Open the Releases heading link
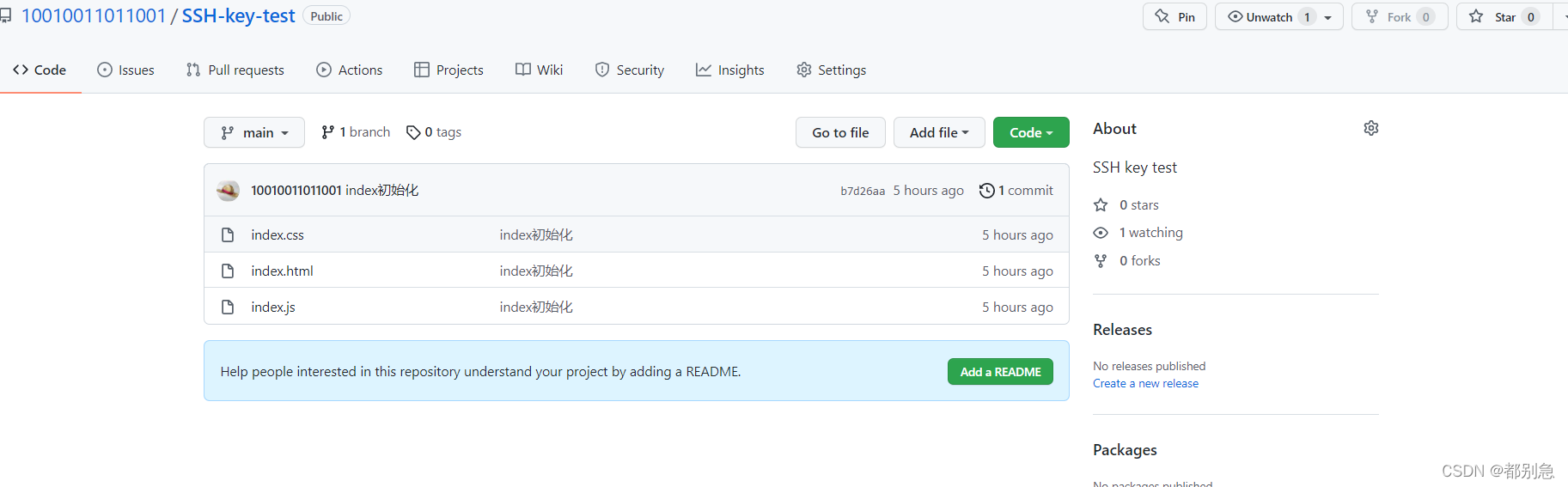Viewport: 1568px width, 487px height. click(x=1122, y=330)
